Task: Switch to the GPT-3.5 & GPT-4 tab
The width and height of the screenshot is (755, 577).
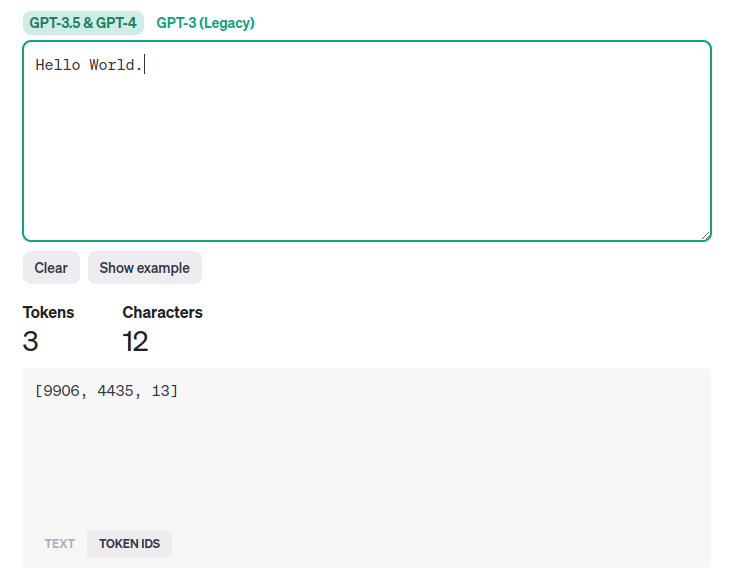Action: click(83, 23)
